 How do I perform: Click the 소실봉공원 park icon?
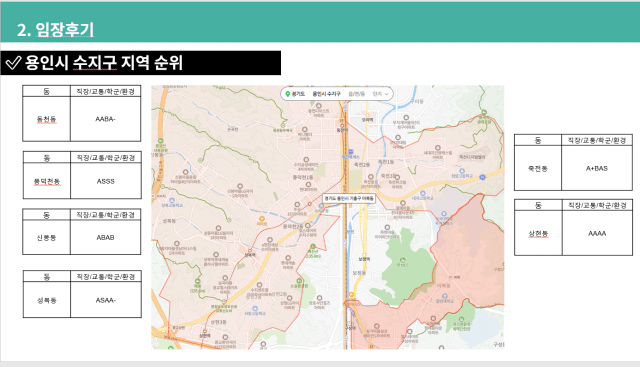pos(299,281)
